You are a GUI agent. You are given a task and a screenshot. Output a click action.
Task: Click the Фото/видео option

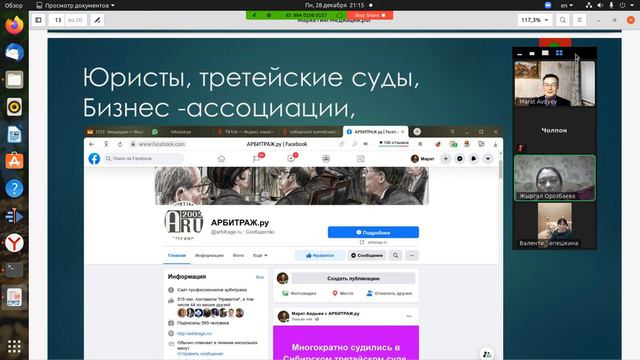[299, 293]
